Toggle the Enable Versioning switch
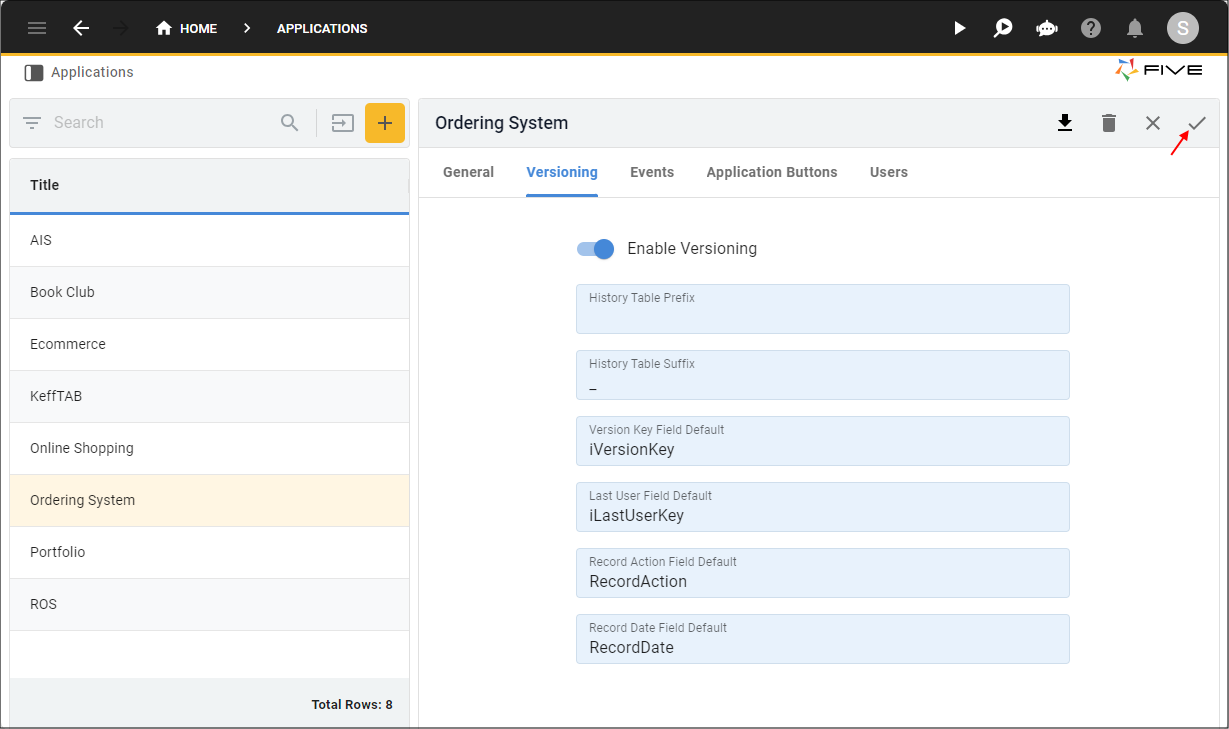 pos(596,249)
